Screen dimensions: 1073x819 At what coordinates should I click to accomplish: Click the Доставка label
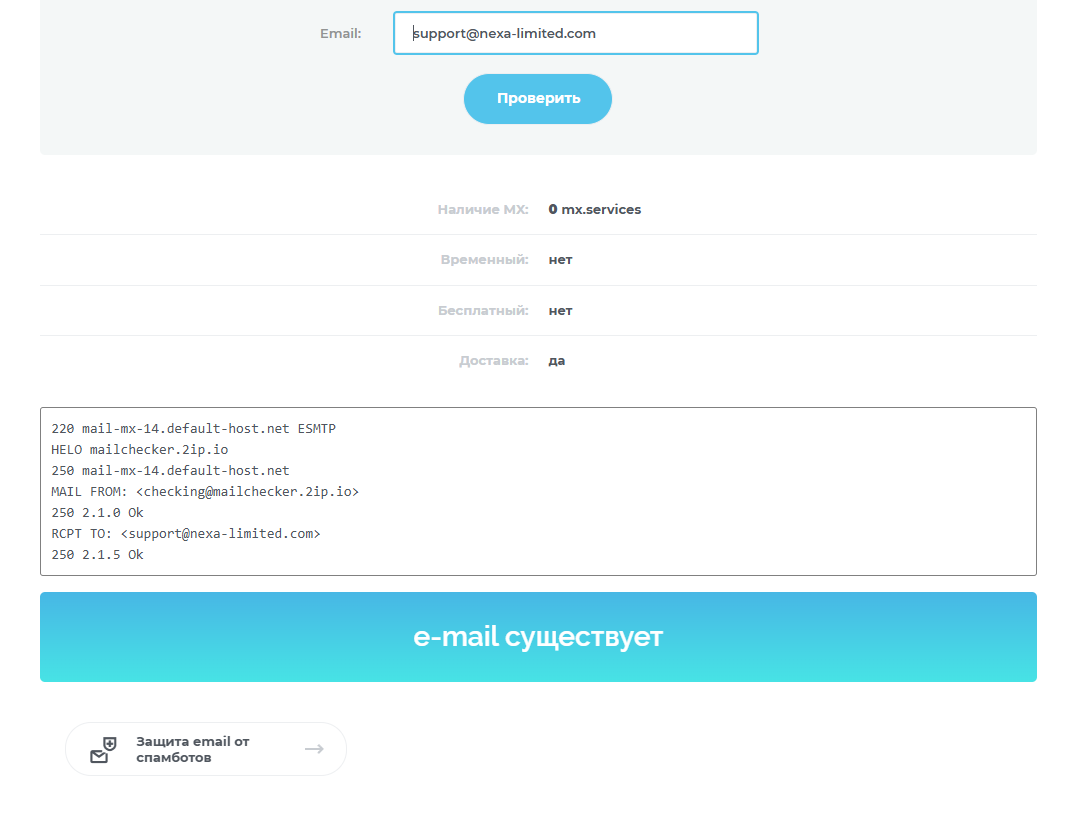click(493, 361)
